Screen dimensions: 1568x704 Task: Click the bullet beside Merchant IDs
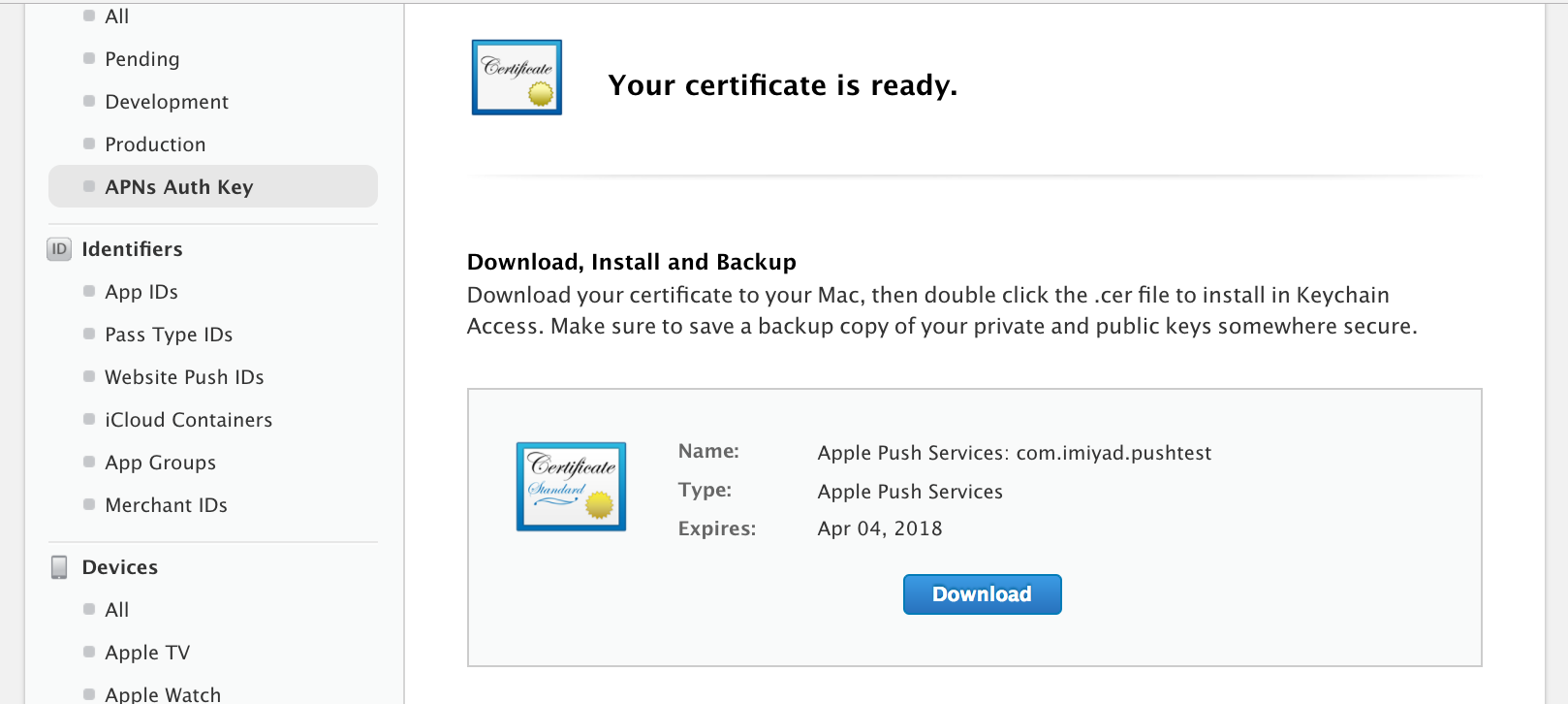89,504
